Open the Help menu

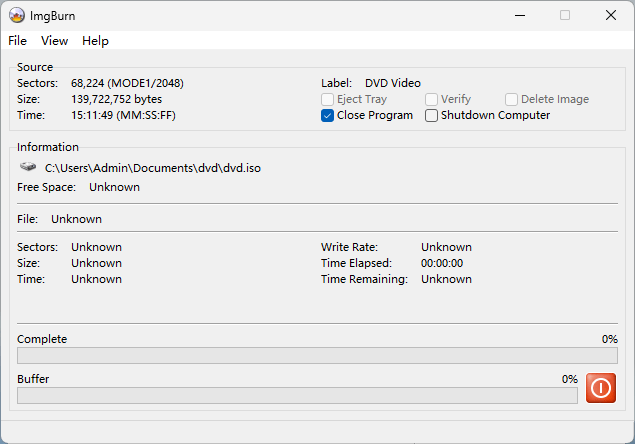pyautogui.click(x=95, y=41)
